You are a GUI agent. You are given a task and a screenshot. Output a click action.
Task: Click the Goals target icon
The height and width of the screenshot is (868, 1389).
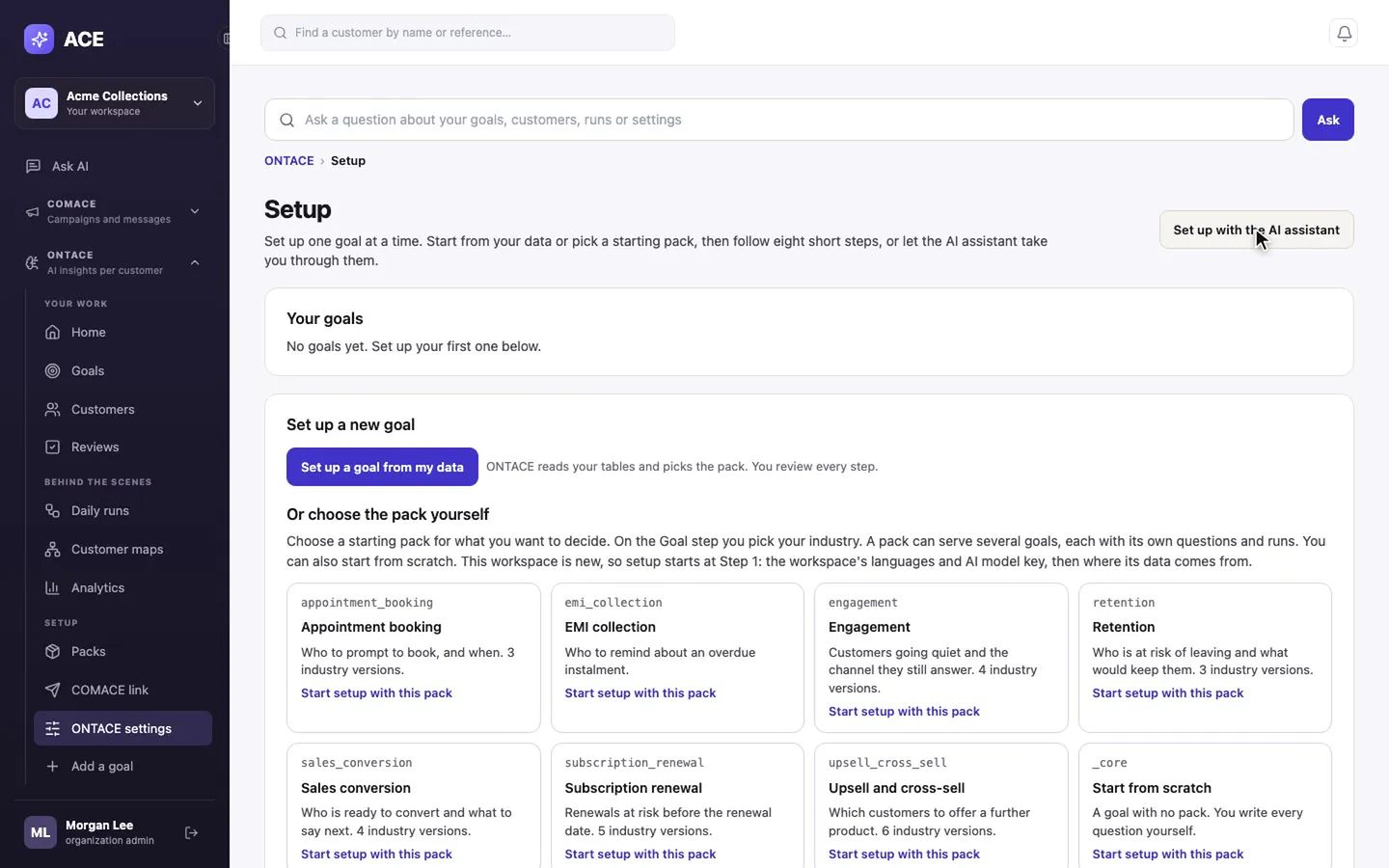53,370
